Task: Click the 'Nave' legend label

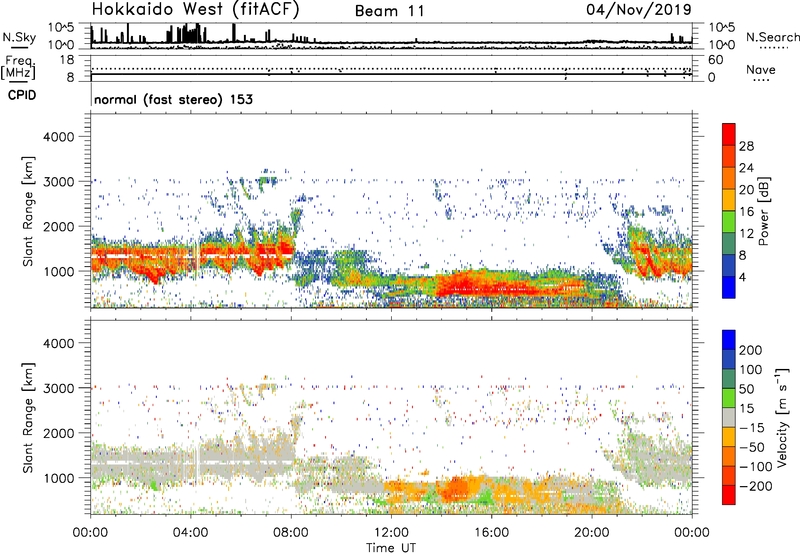Action: (x=761, y=69)
